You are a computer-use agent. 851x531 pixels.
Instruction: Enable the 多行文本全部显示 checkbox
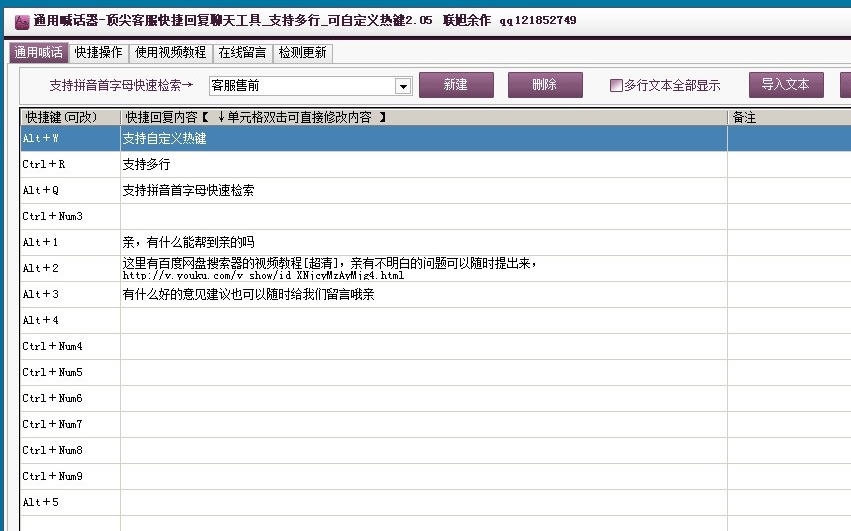616,85
